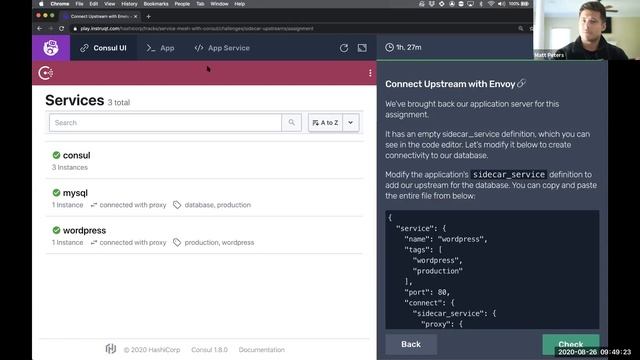Click the browser Back arrow
This screenshot has width=640, height=360.
pyautogui.click(x=40, y=29)
